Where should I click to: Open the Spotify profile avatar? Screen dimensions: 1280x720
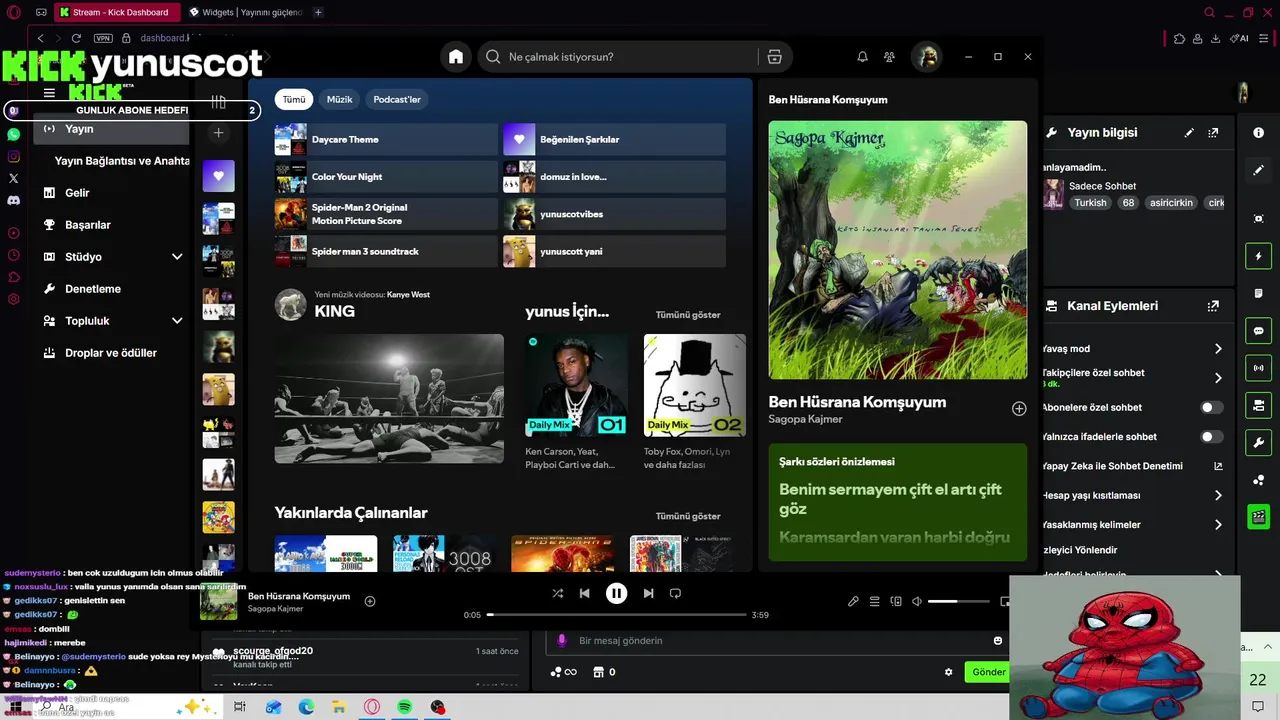(927, 57)
